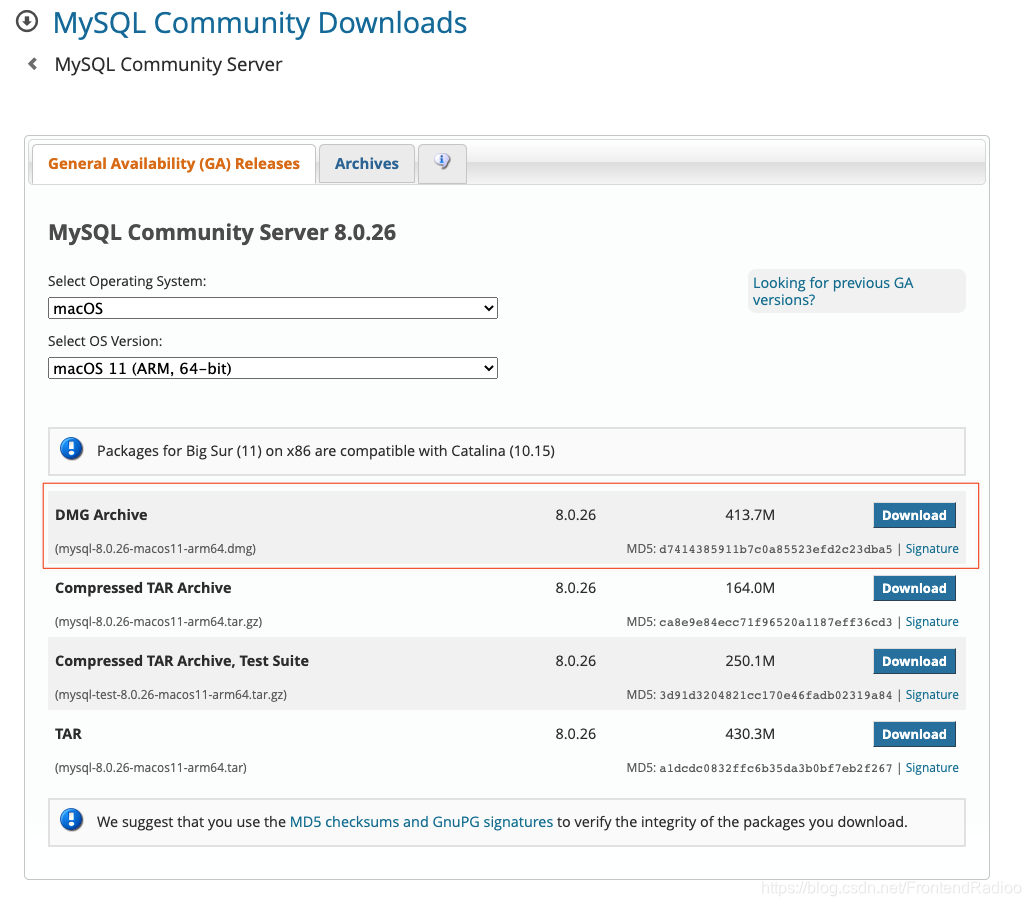Viewport: 1031px width, 906px height.
Task: Click the 164.0M size value
Action: pyautogui.click(x=750, y=588)
